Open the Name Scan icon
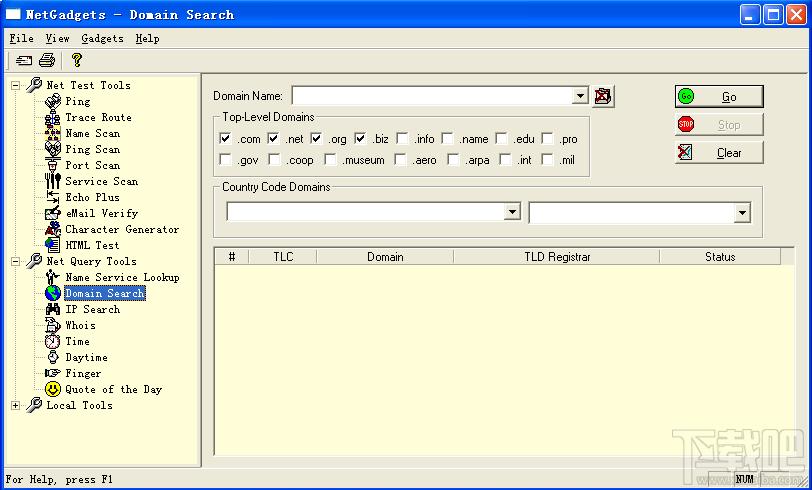The width and height of the screenshot is (812, 490). tap(53, 134)
